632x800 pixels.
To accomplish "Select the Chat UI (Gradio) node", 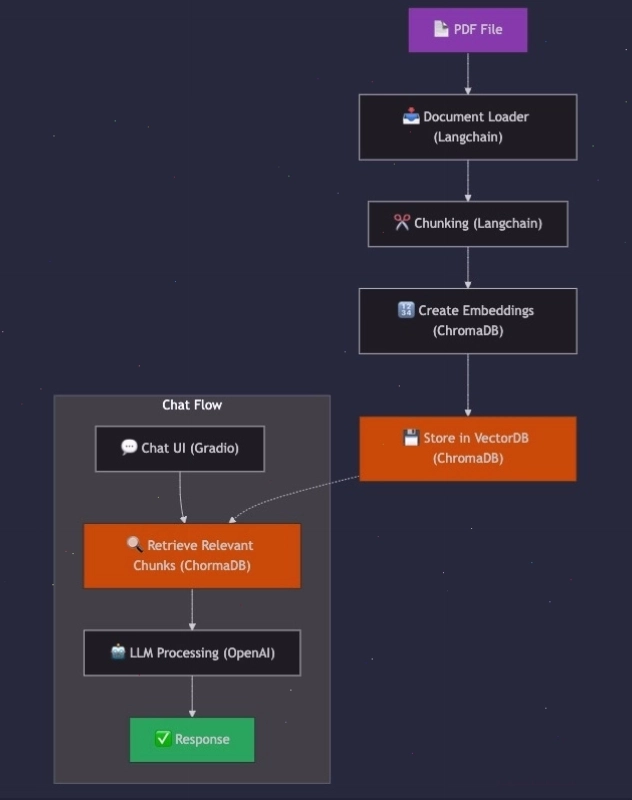I will [180, 448].
